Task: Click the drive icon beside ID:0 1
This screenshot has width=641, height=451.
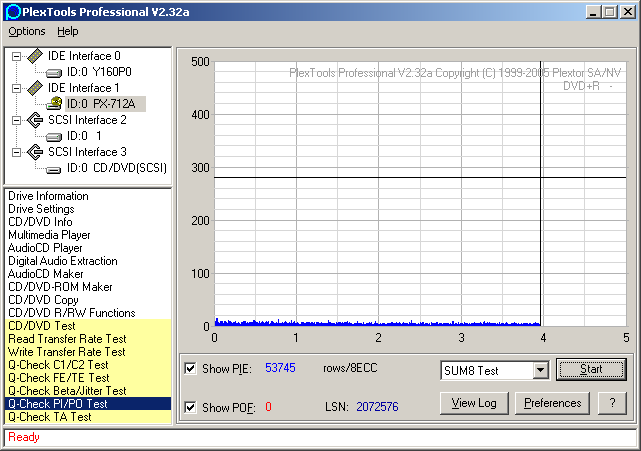Action: tap(54, 137)
